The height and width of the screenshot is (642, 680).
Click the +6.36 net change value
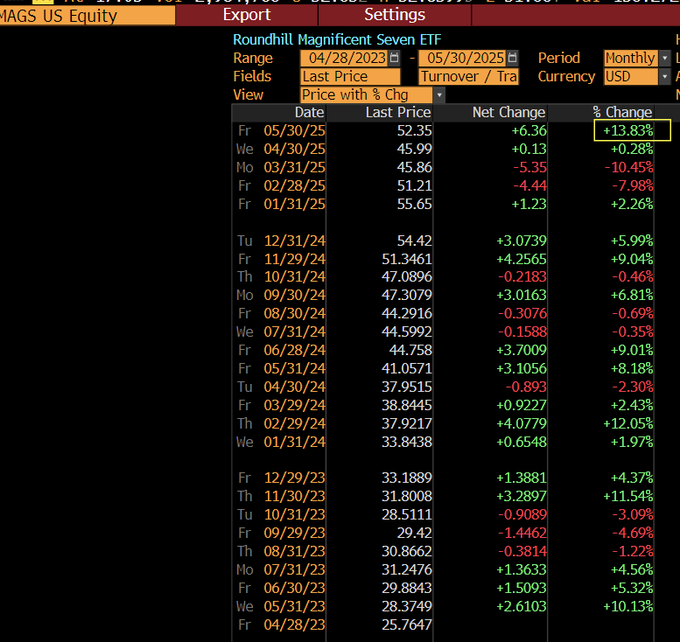529,131
